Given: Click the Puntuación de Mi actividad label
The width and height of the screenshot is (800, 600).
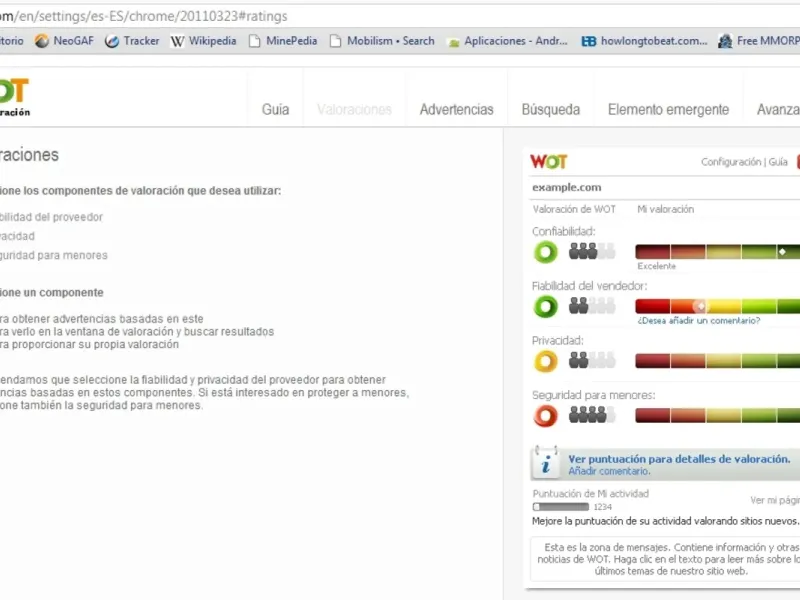Looking at the screenshot, I should tap(590, 493).
